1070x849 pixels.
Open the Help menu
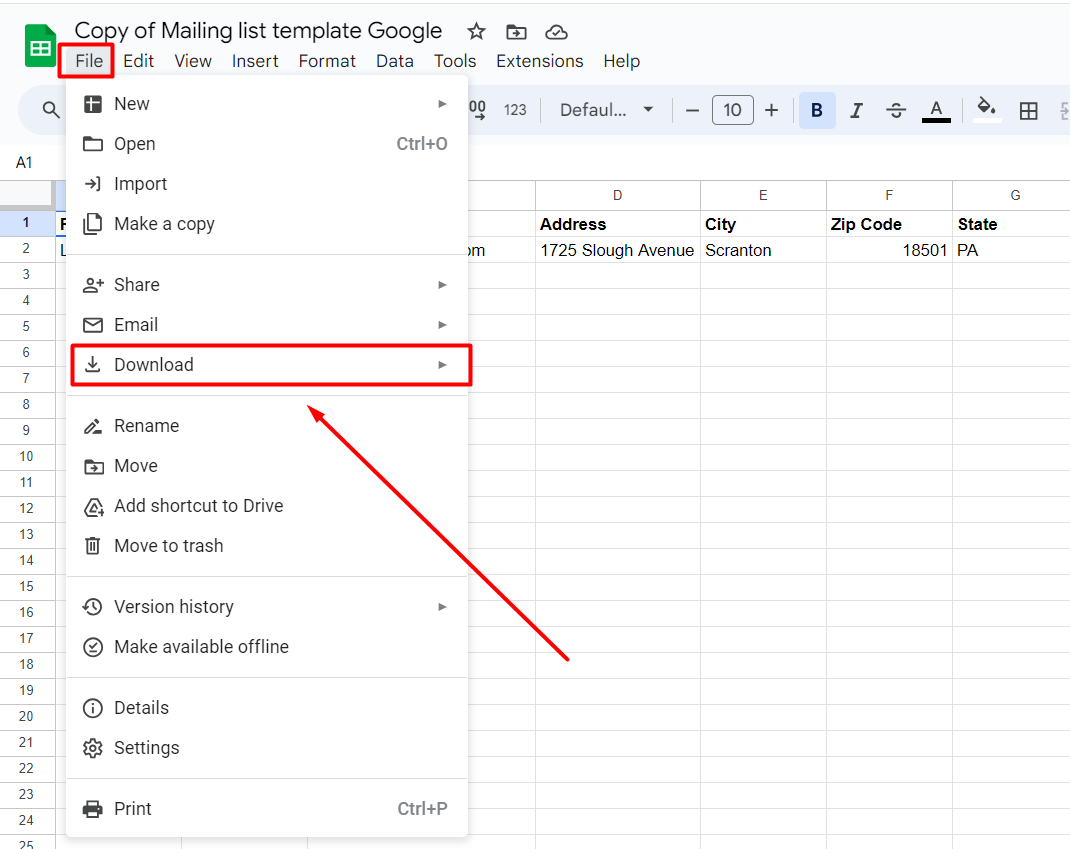pyautogui.click(x=621, y=61)
